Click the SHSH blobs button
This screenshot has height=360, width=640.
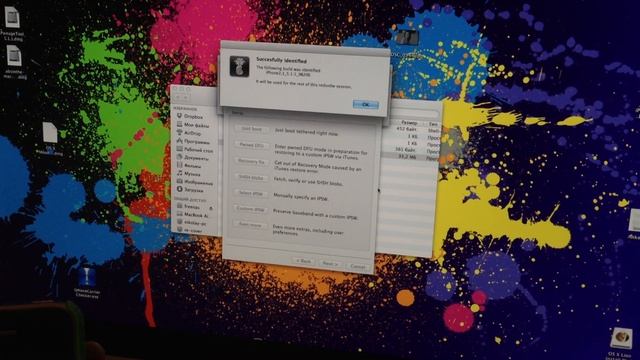pyautogui.click(x=251, y=178)
